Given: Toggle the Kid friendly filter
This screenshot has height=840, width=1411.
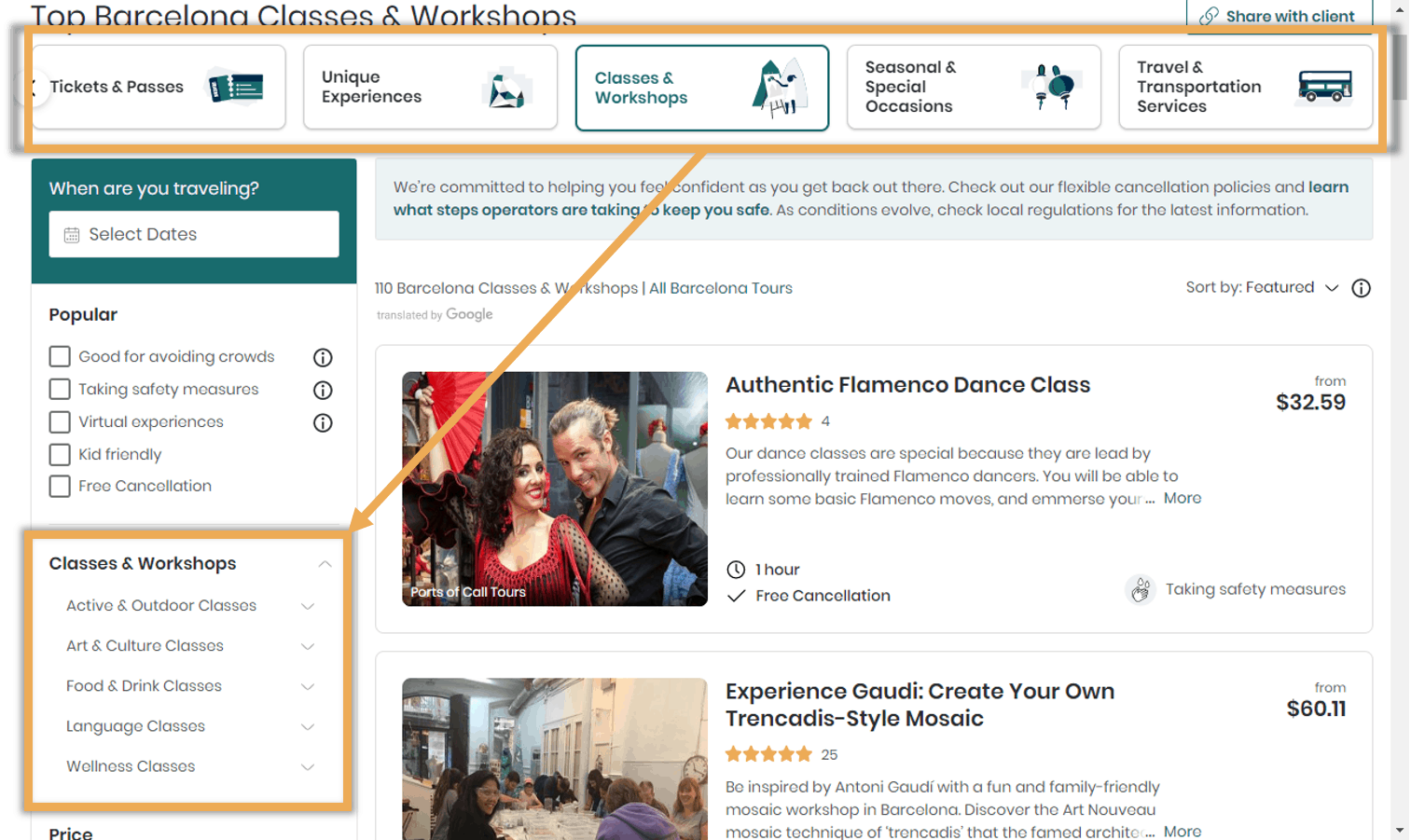Looking at the screenshot, I should pos(60,454).
